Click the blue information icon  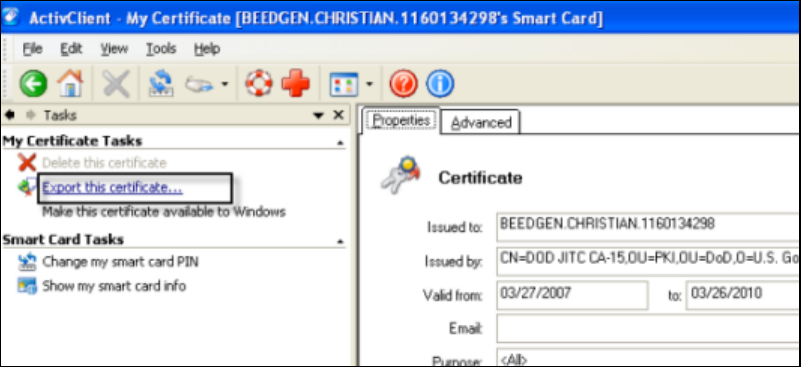click(440, 84)
